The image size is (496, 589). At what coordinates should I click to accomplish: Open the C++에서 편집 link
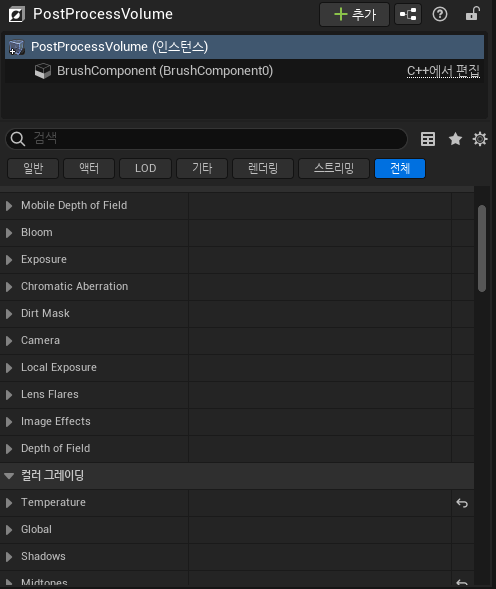[443, 71]
